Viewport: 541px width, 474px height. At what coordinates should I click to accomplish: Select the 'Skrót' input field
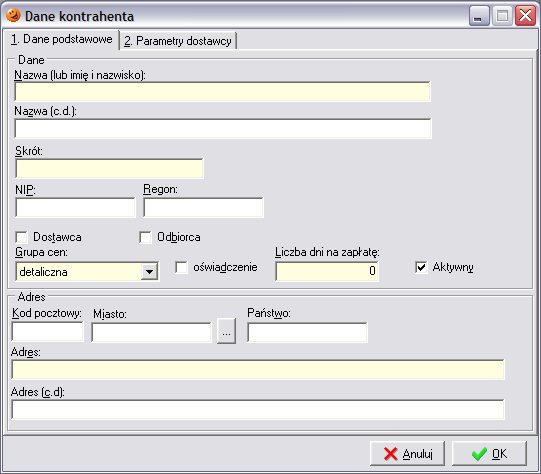pyautogui.click(x=109, y=168)
